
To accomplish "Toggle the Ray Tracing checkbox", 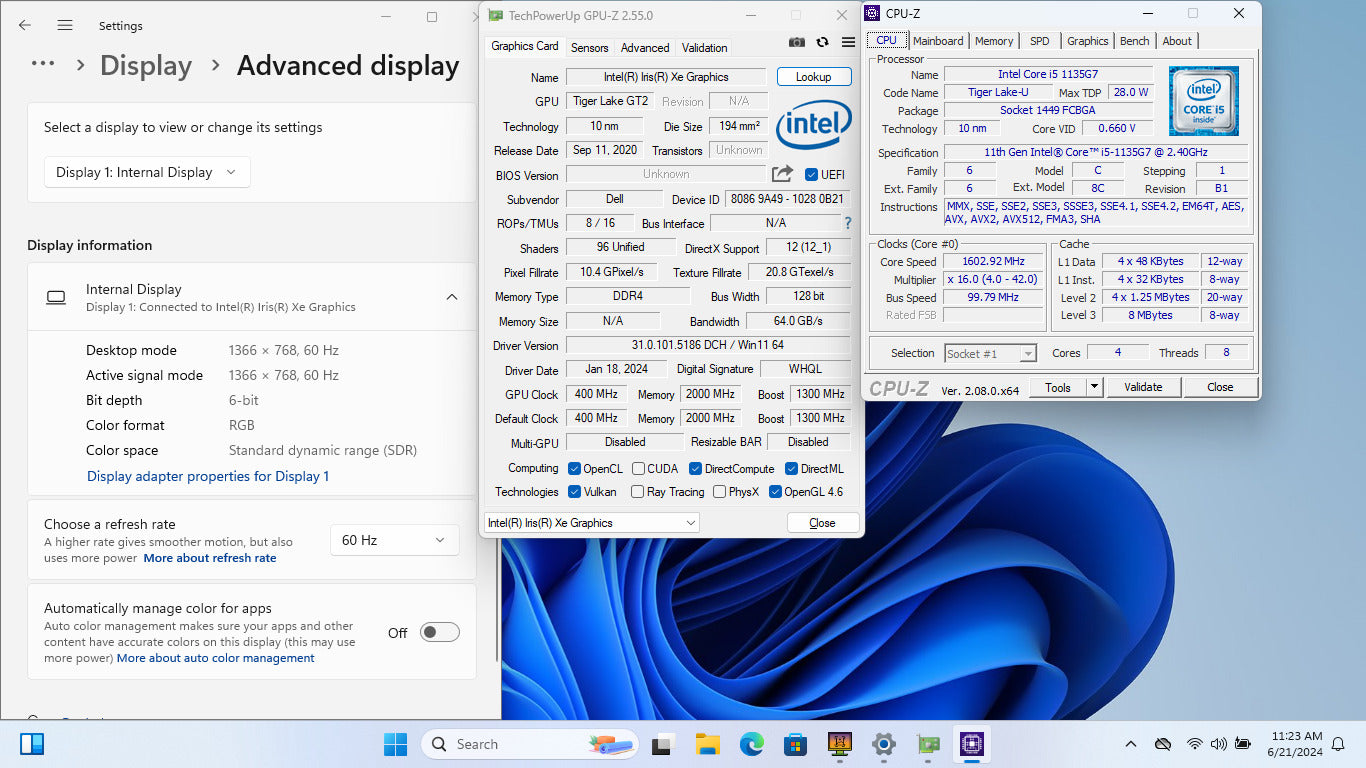I will click(637, 492).
